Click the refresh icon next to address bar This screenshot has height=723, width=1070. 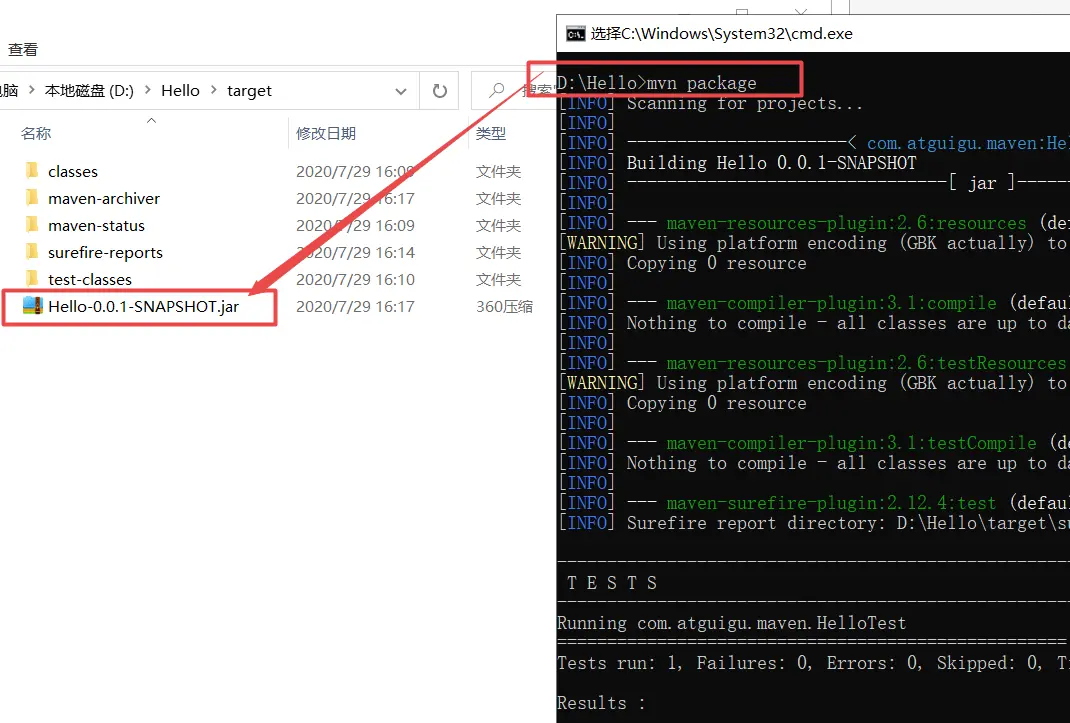pos(439,90)
